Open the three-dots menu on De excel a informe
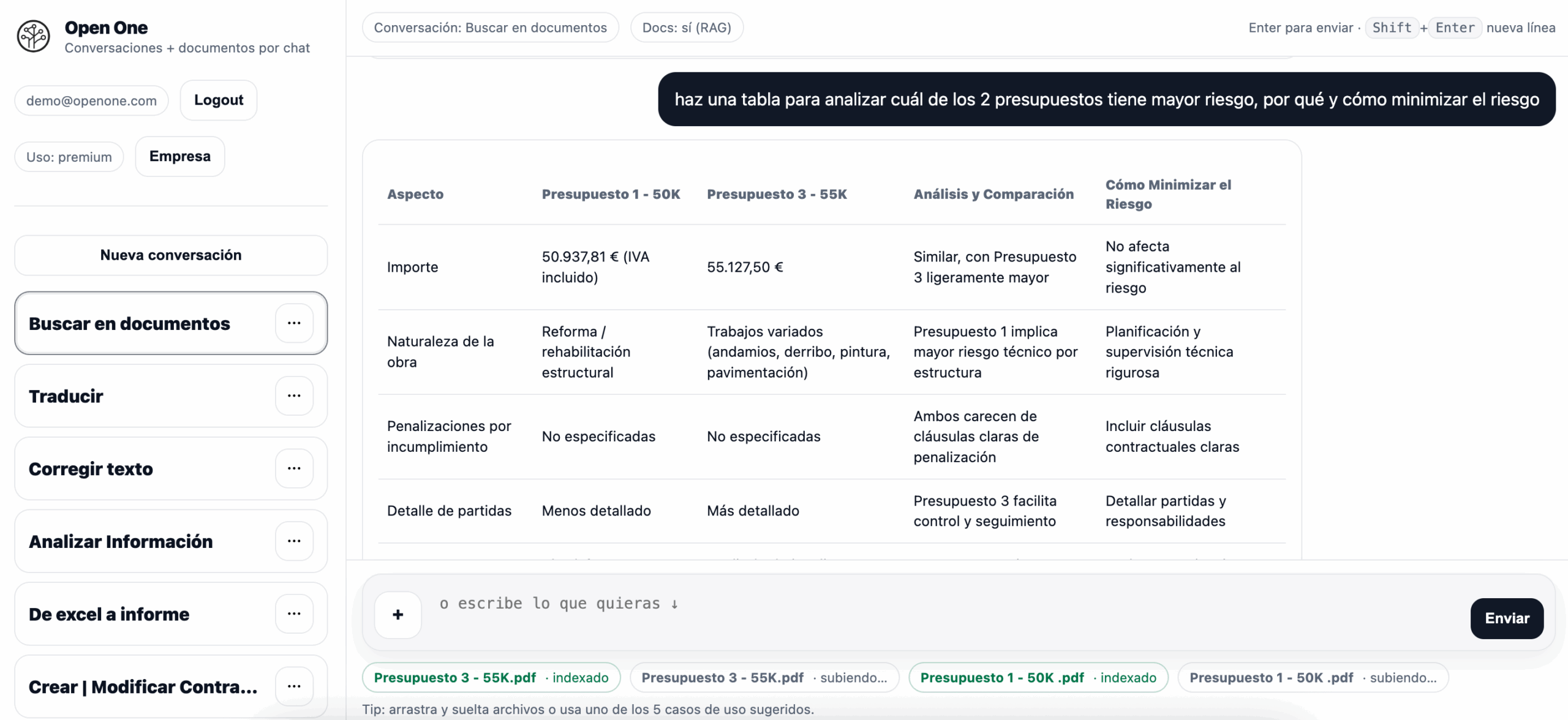The image size is (1568, 720). point(294,613)
